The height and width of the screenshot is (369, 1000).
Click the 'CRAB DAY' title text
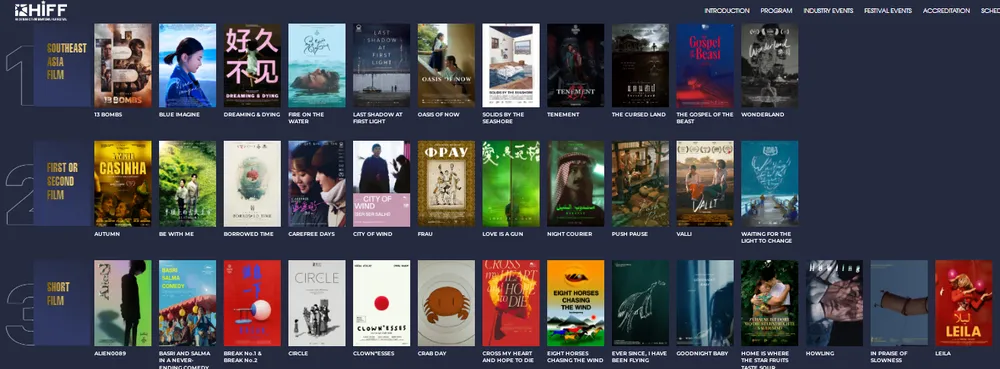[x=432, y=353]
